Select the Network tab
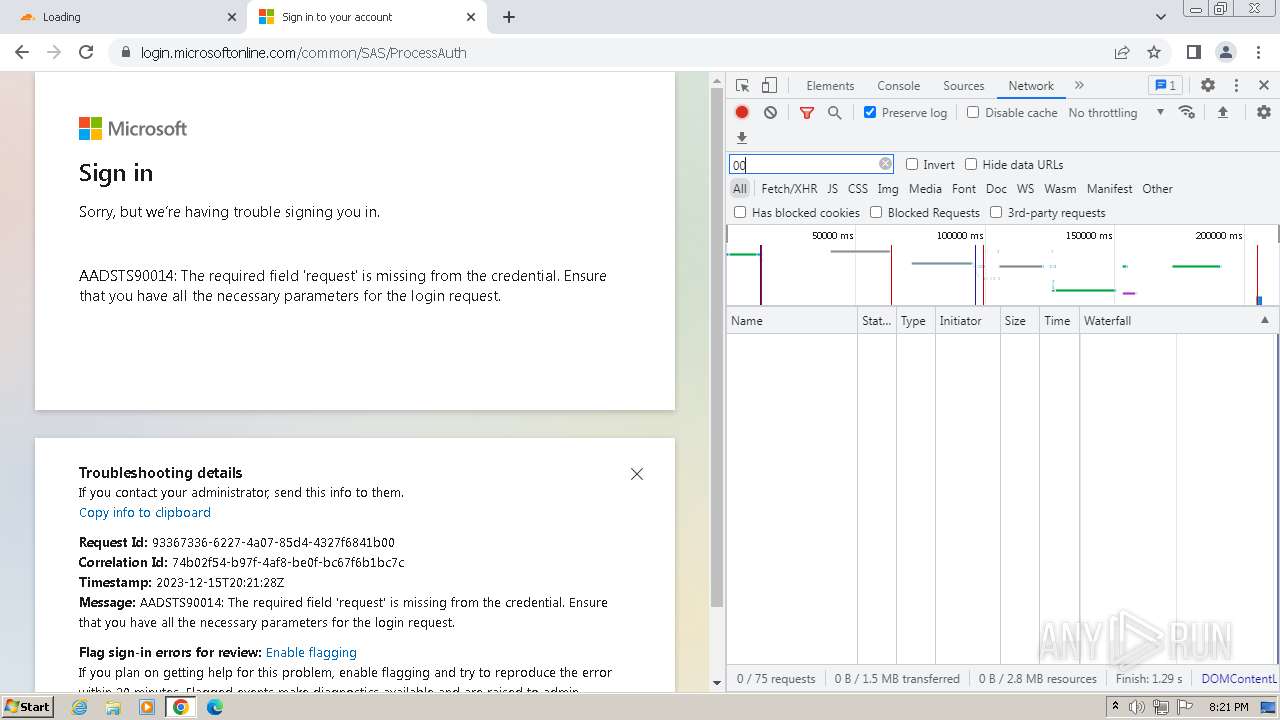 (1031, 86)
